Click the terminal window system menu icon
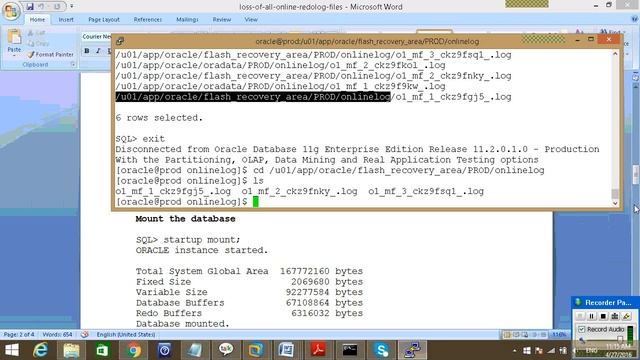The width and height of the screenshot is (640, 360). pos(120,41)
